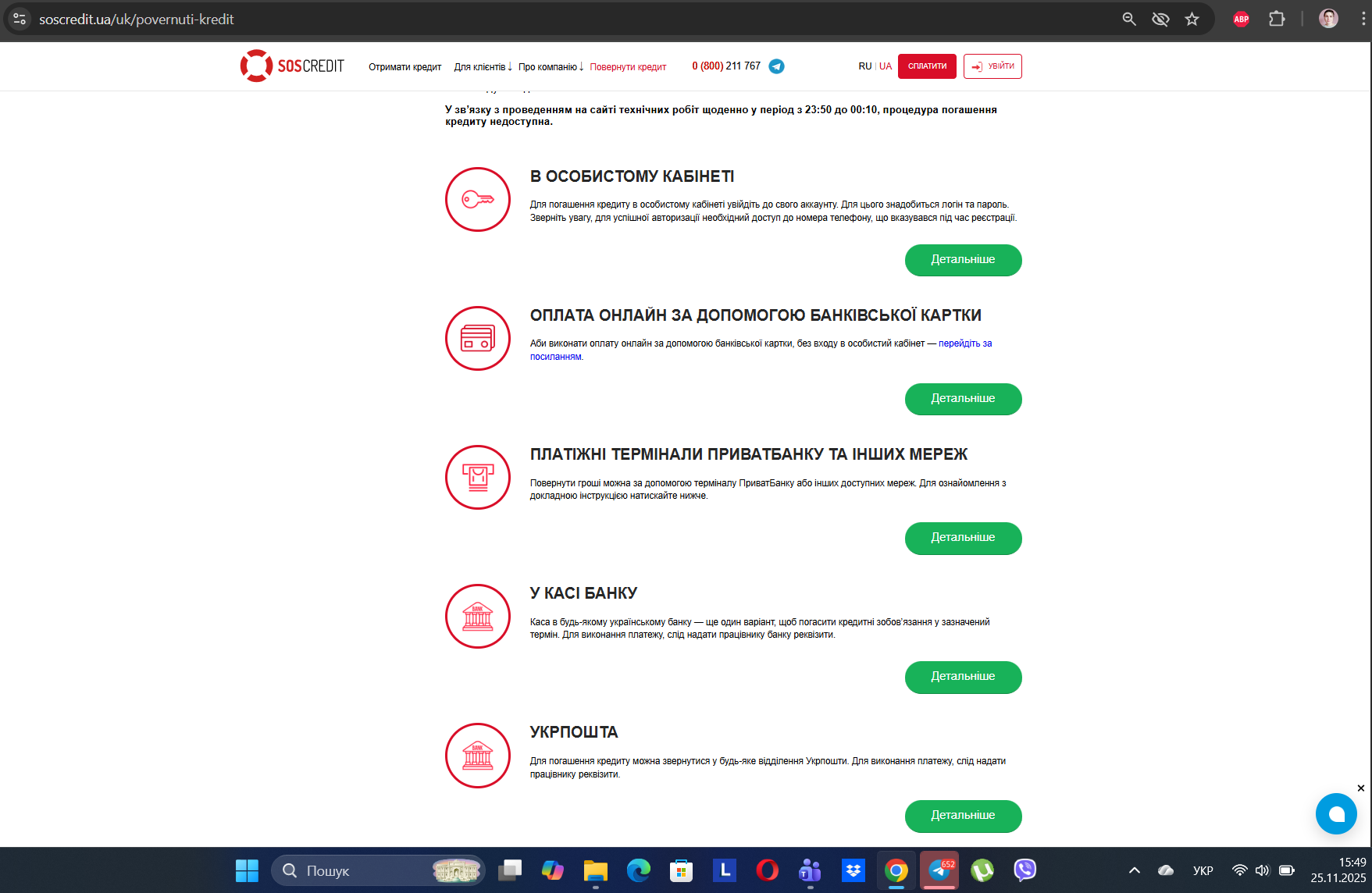Bookmark this page with the star icon
Image resolution: width=1372 pixels, height=893 pixels.
click(1192, 19)
